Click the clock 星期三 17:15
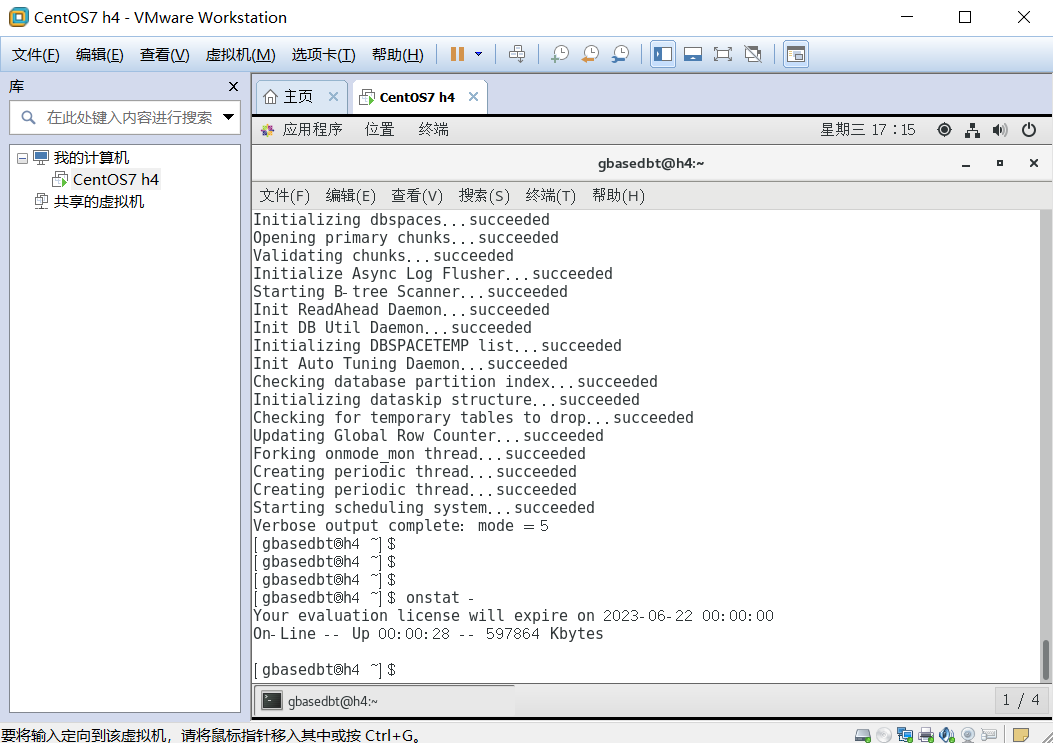The width and height of the screenshot is (1053, 743). pyautogui.click(x=868, y=130)
